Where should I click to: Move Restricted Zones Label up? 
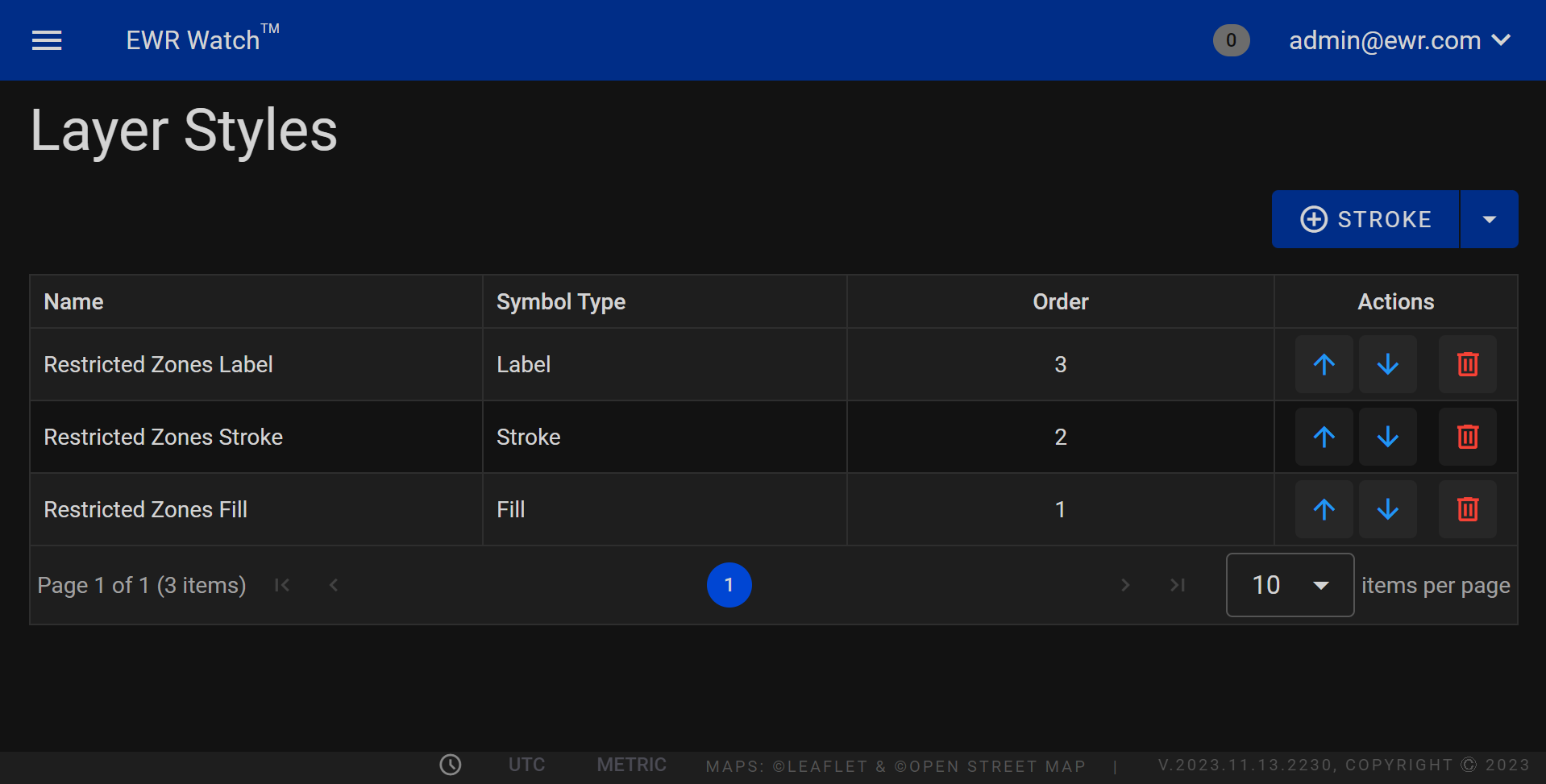tap(1324, 364)
